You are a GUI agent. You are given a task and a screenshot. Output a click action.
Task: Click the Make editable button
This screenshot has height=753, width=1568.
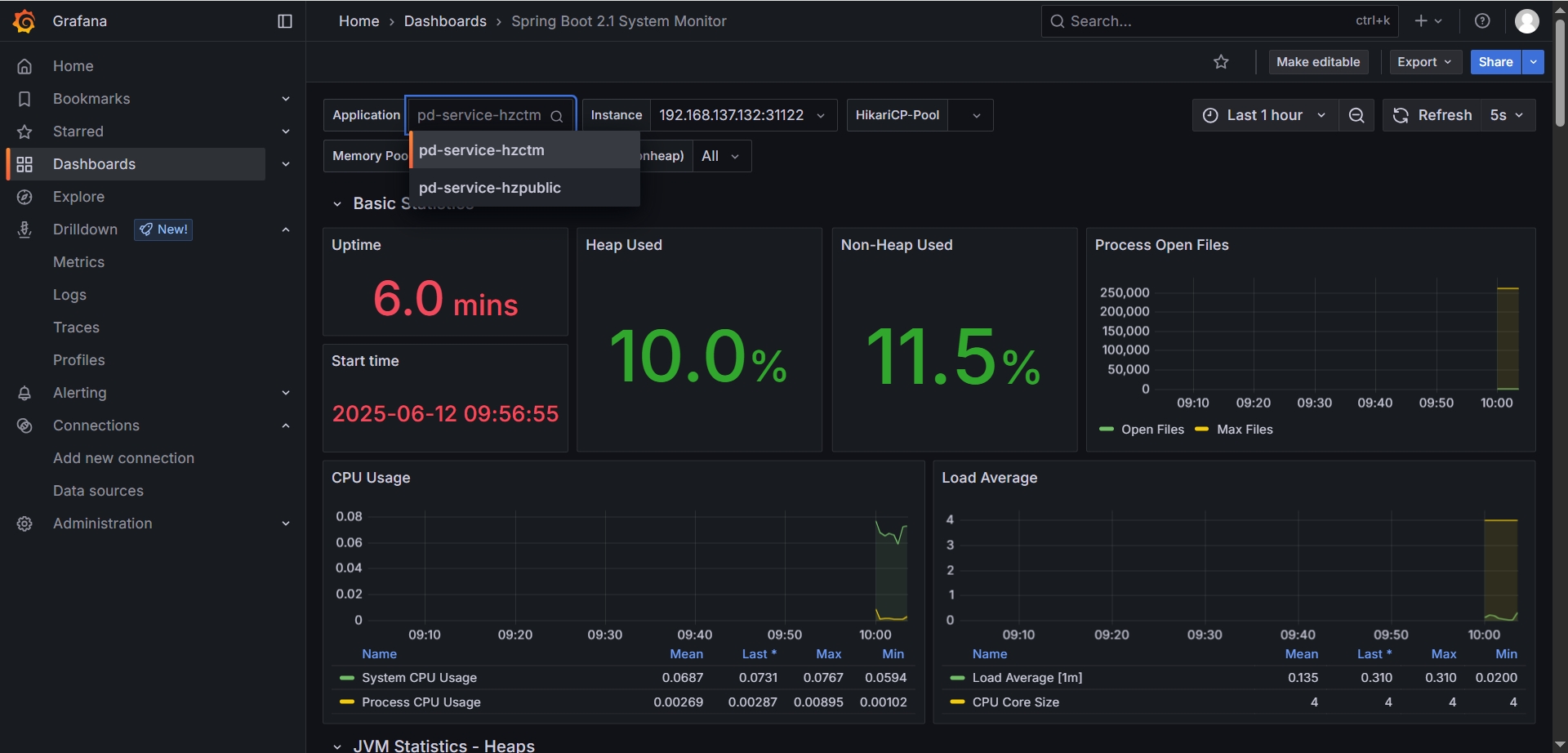coord(1318,62)
